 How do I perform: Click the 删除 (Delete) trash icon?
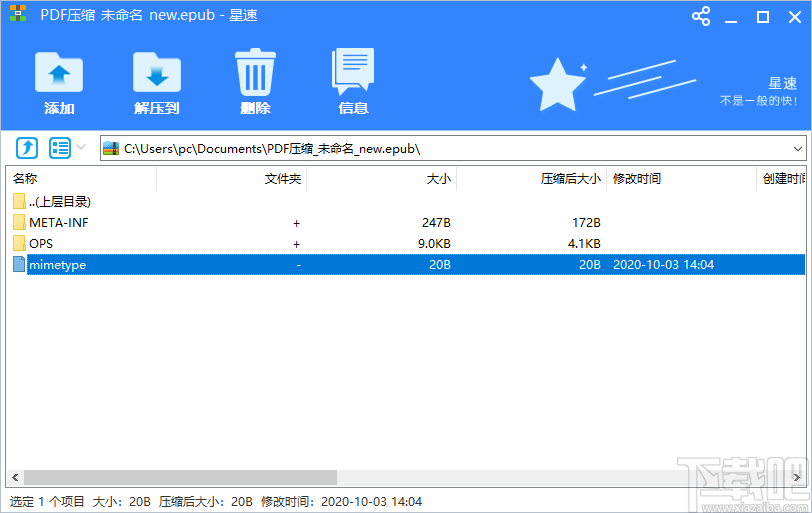(x=255, y=72)
